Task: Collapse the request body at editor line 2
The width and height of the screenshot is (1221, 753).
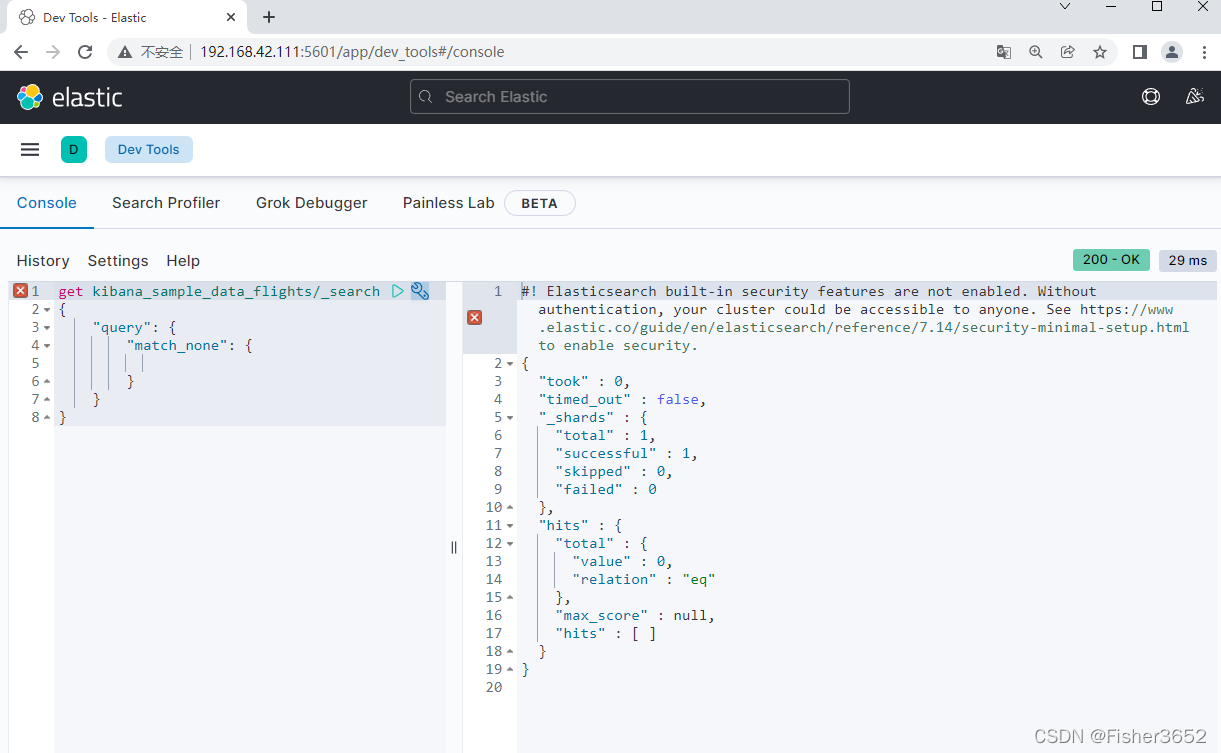Action: coord(46,309)
